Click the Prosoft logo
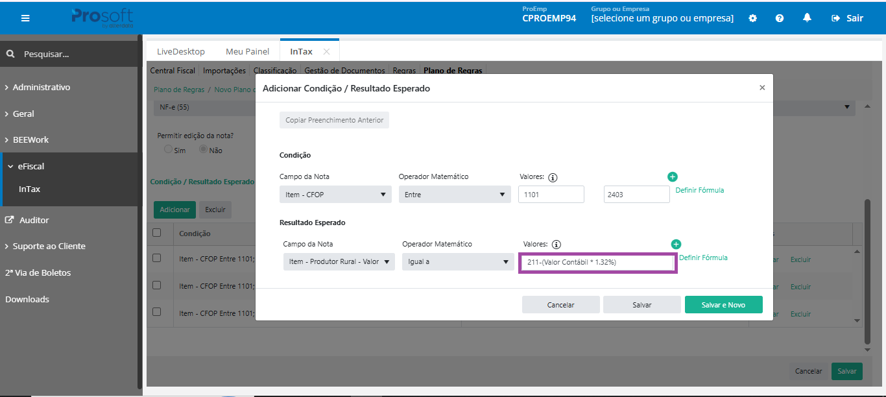The height and width of the screenshot is (397, 886). pyautogui.click(x=102, y=18)
